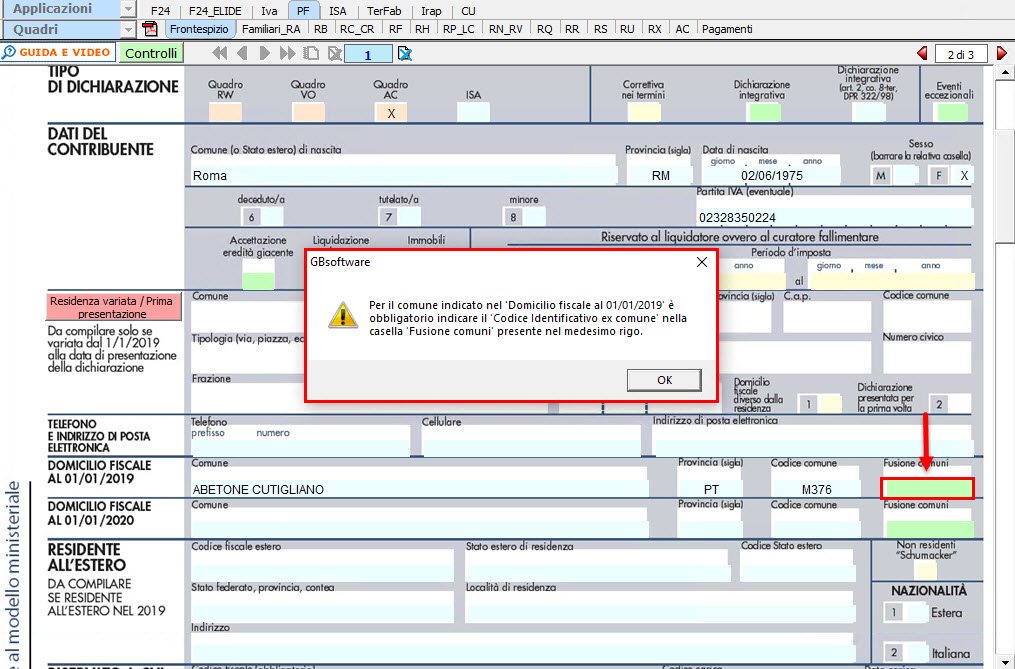Expand the Applicazioni dropdown
Image resolution: width=1015 pixels, height=669 pixels.
pos(128,9)
